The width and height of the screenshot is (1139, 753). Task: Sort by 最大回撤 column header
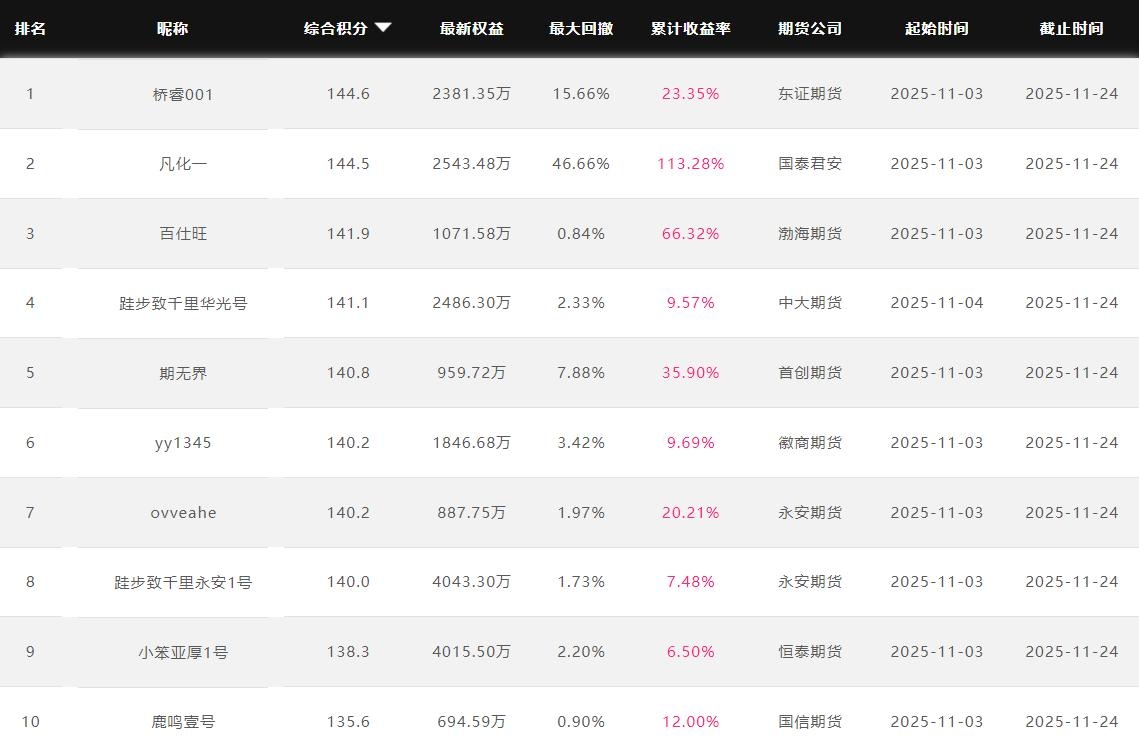[x=580, y=28]
